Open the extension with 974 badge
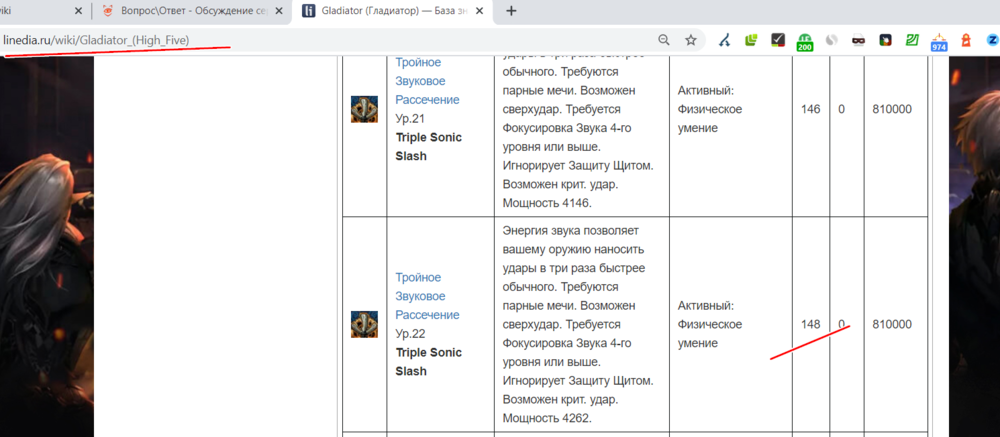The height and width of the screenshot is (437, 1000). pyautogui.click(x=939, y=42)
